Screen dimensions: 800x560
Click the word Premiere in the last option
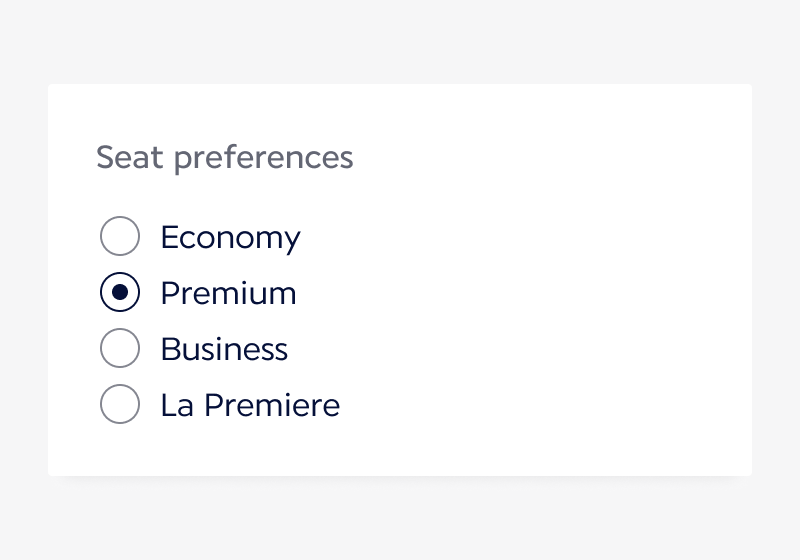[x=272, y=405]
